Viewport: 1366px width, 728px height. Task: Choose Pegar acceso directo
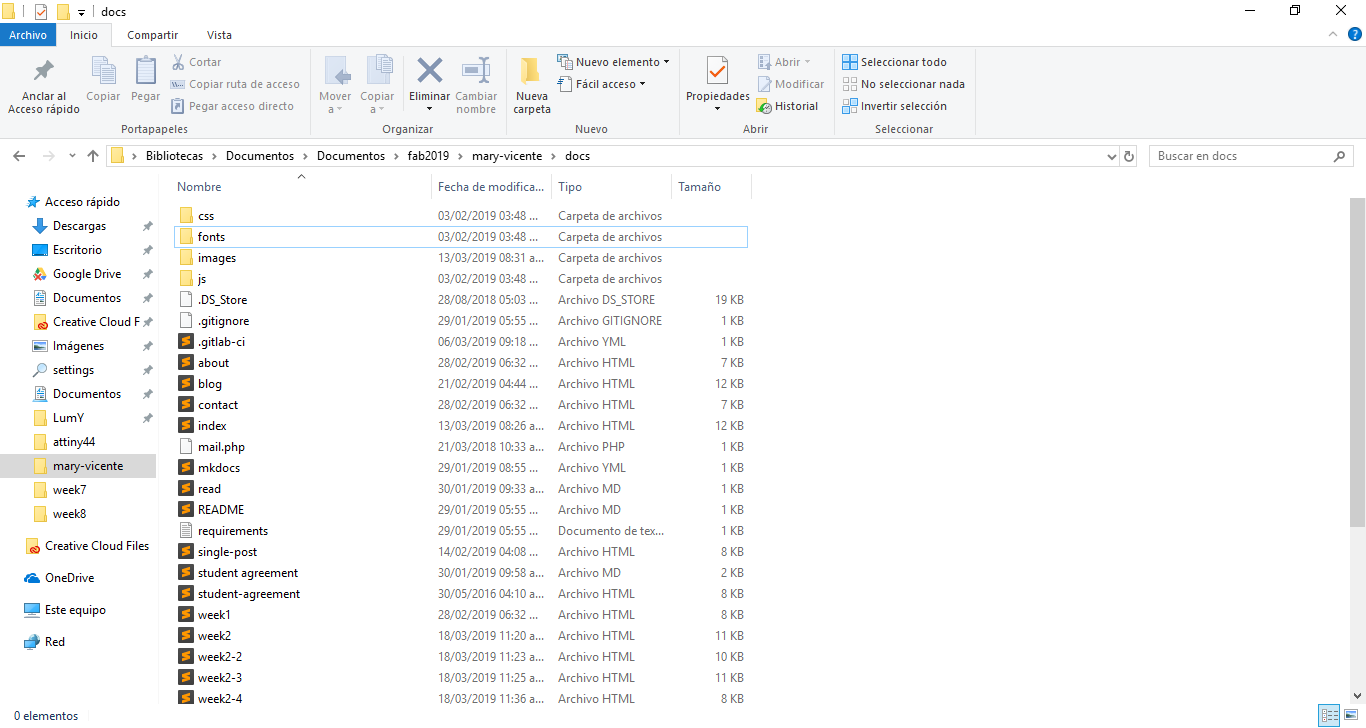(233, 106)
